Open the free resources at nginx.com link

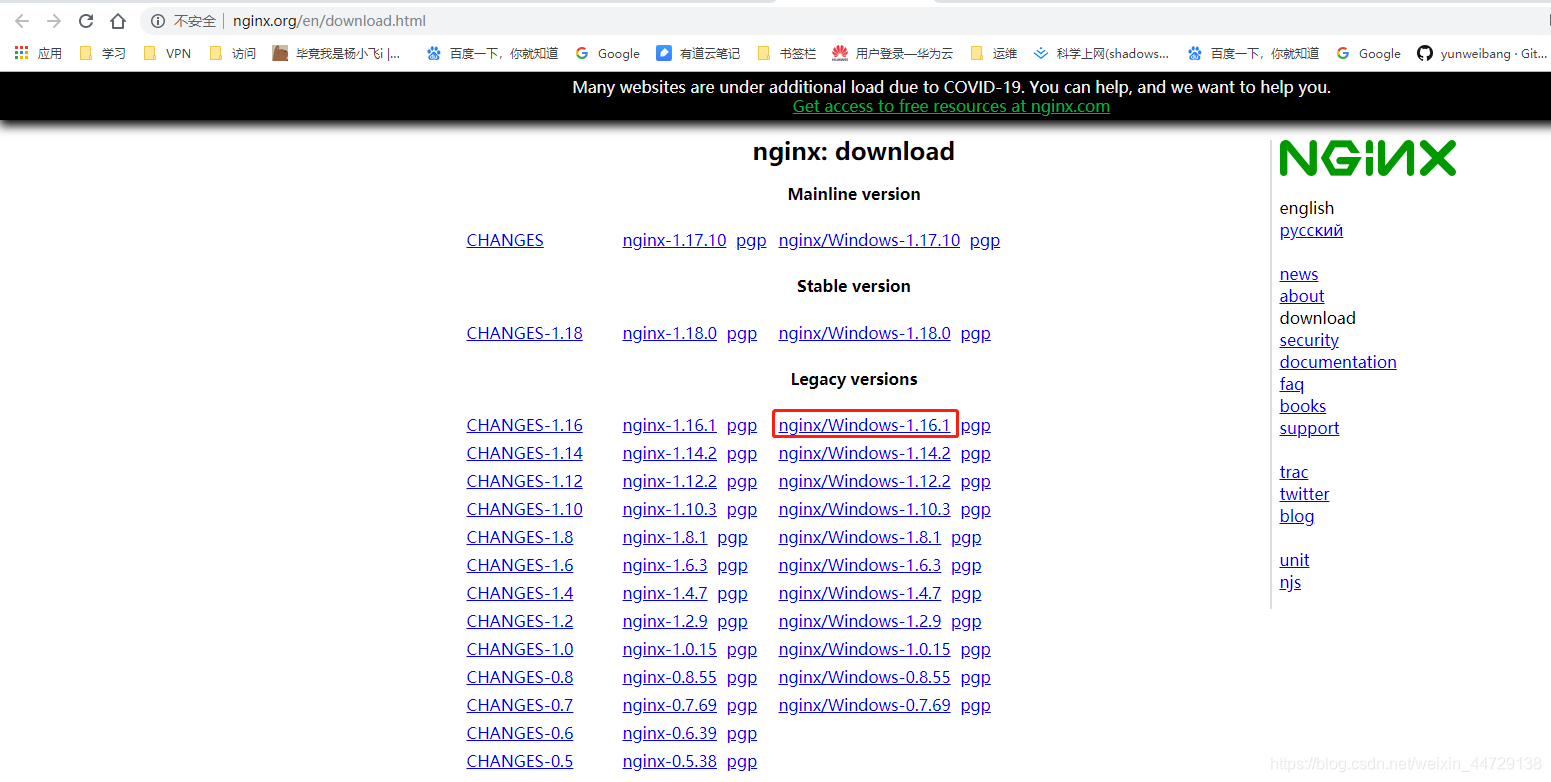[x=951, y=106]
